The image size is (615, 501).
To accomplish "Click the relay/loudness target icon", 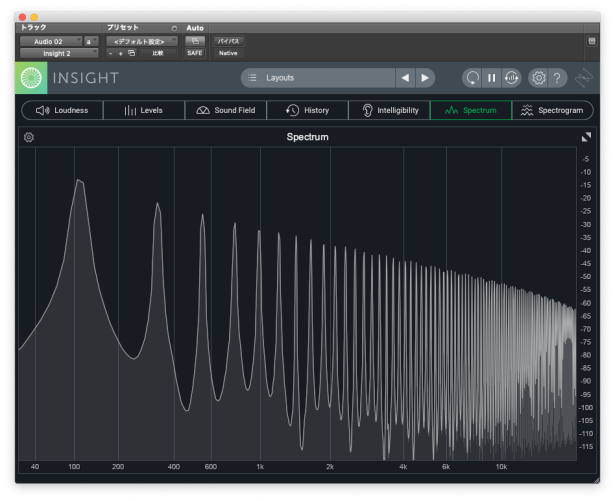I will pos(511,78).
